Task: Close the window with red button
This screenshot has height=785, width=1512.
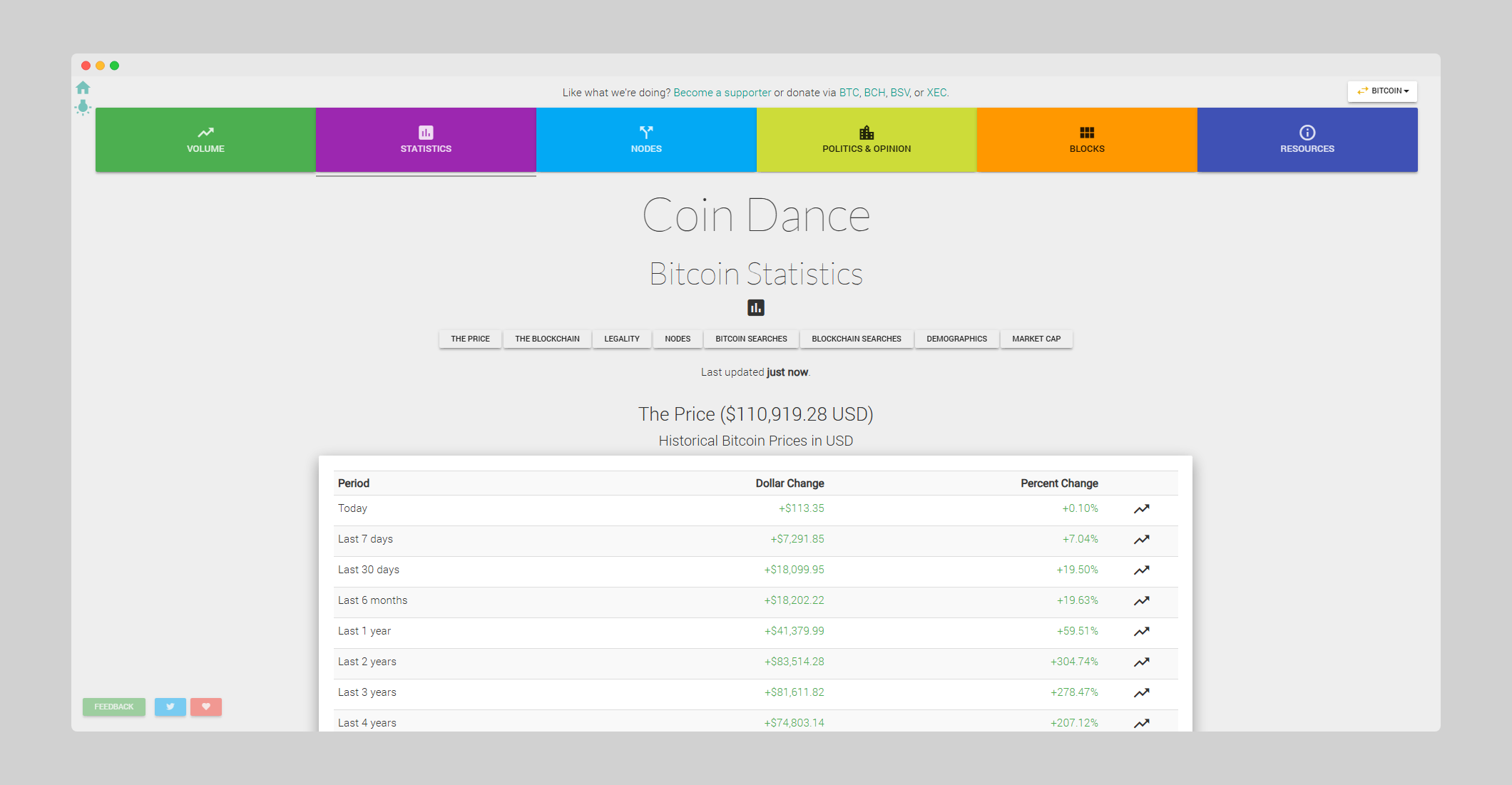Action: pos(86,66)
